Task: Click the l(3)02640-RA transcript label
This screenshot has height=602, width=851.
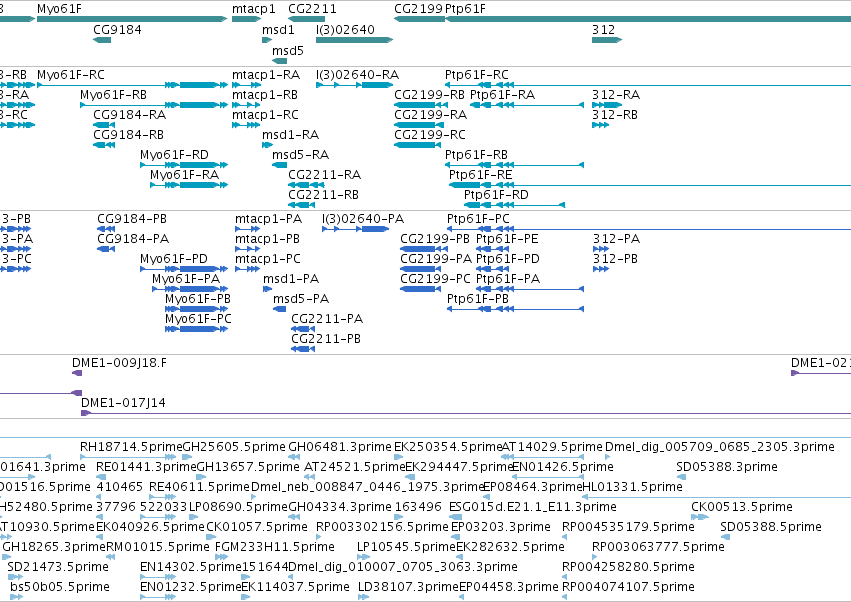Action: pyautogui.click(x=358, y=74)
